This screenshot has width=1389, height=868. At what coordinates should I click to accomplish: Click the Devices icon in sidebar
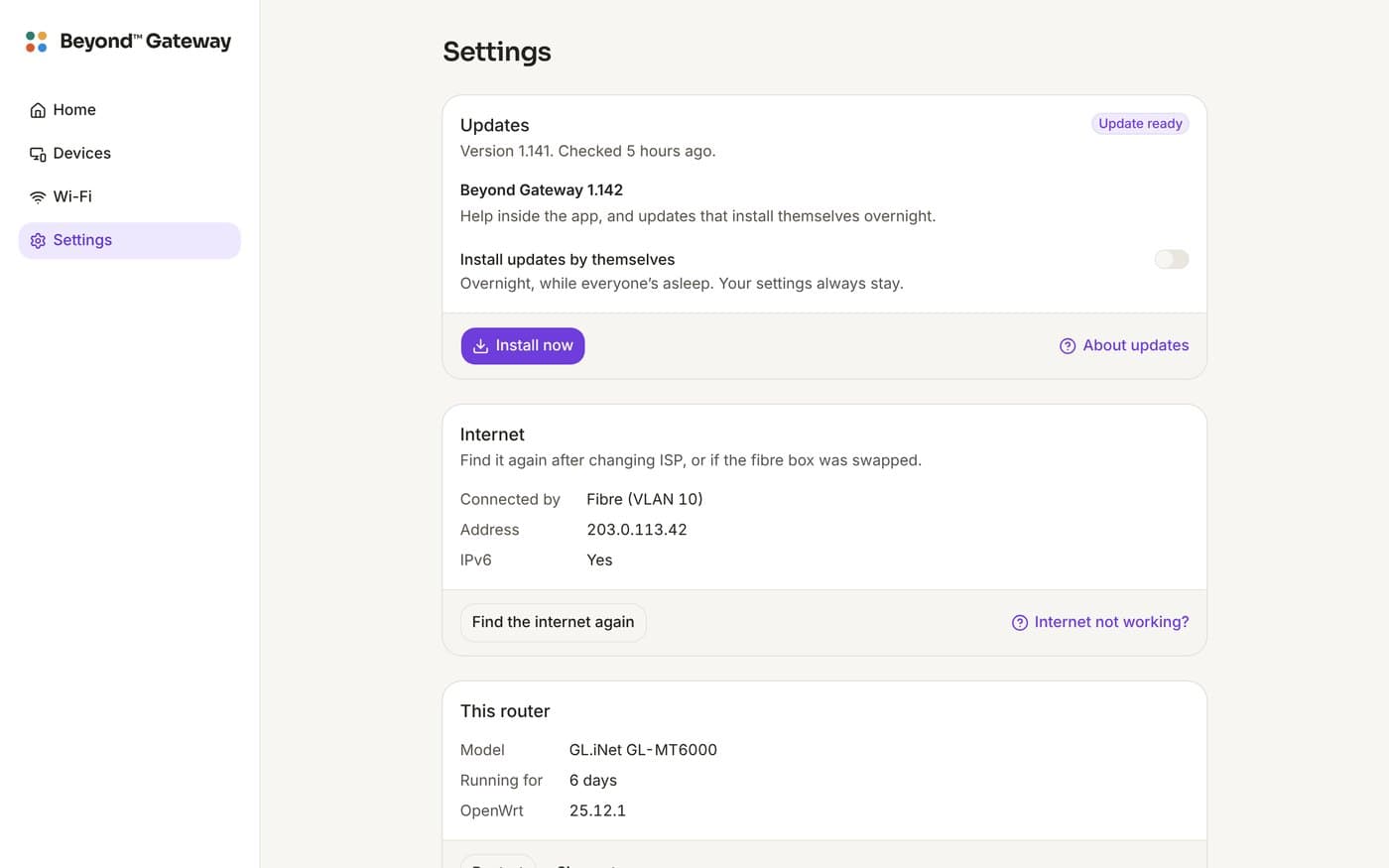[38, 154]
